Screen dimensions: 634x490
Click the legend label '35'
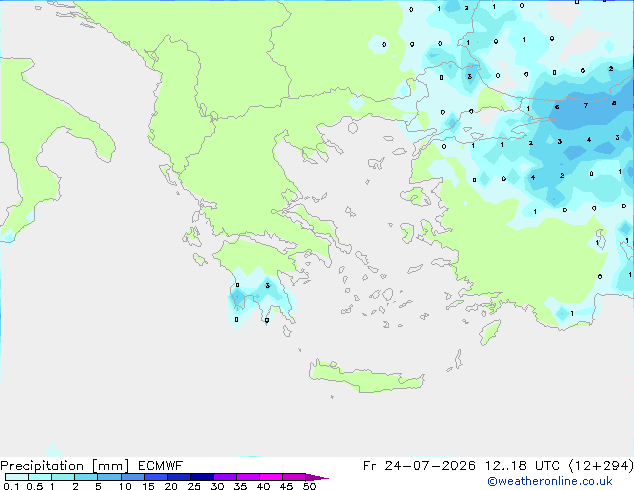(x=240, y=486)
